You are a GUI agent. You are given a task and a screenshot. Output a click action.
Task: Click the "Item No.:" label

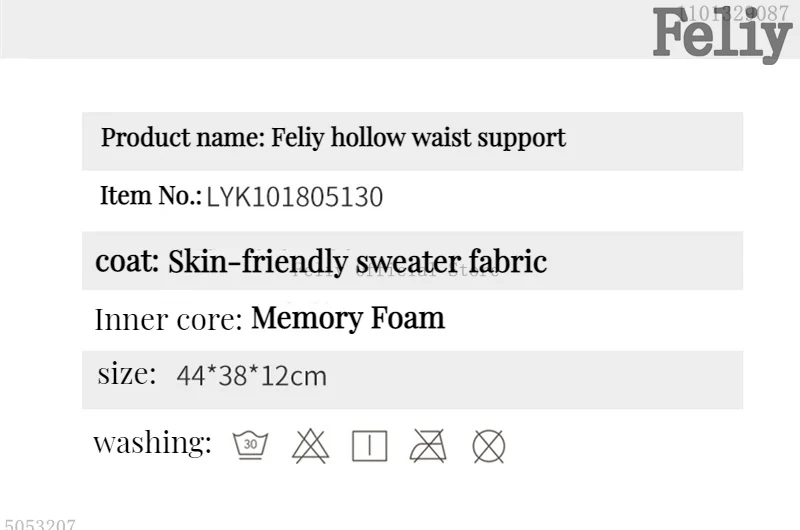(150, 196)
